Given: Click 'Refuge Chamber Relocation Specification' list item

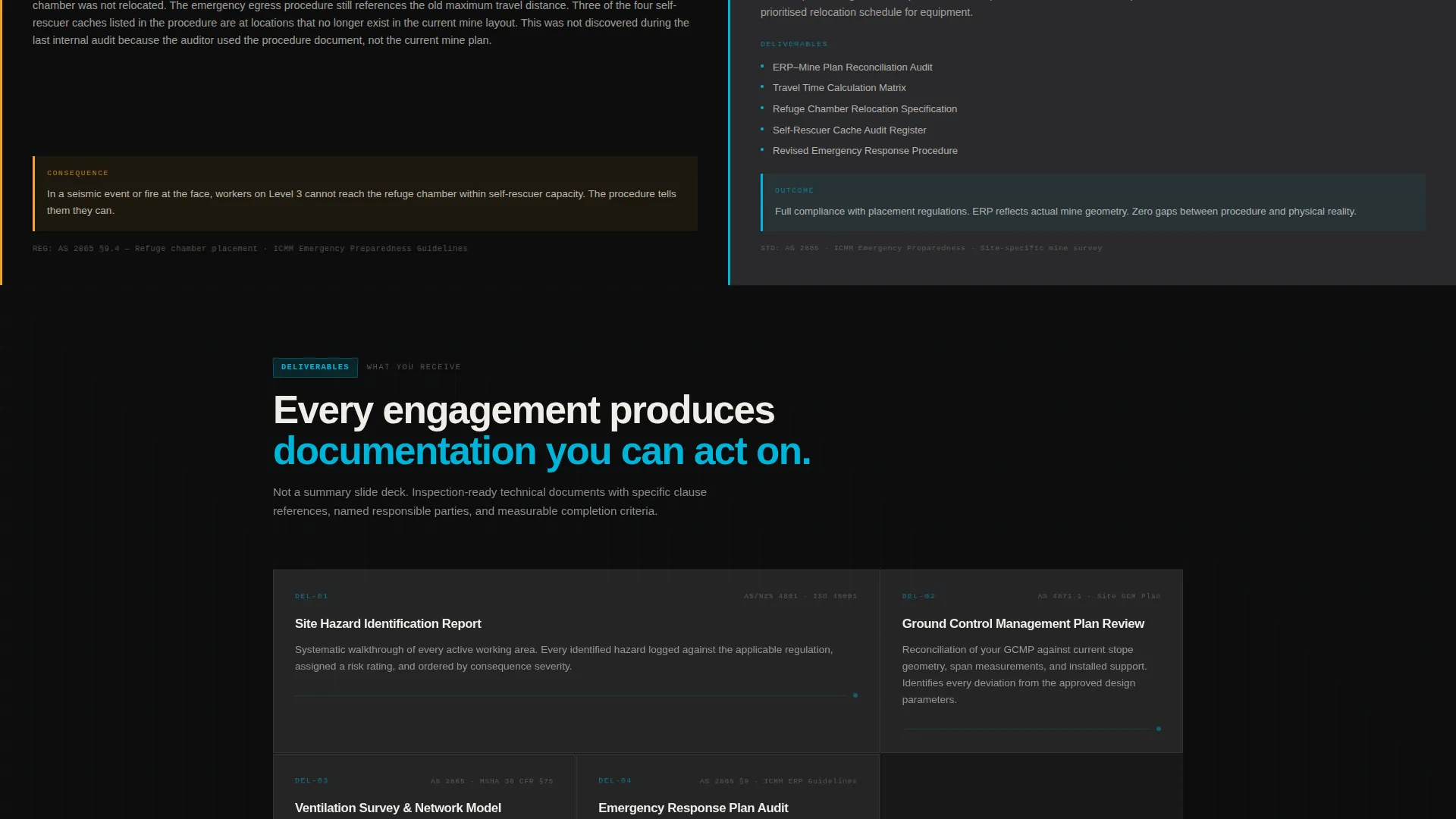Looking at the screenshot, I should pos(864,109).
